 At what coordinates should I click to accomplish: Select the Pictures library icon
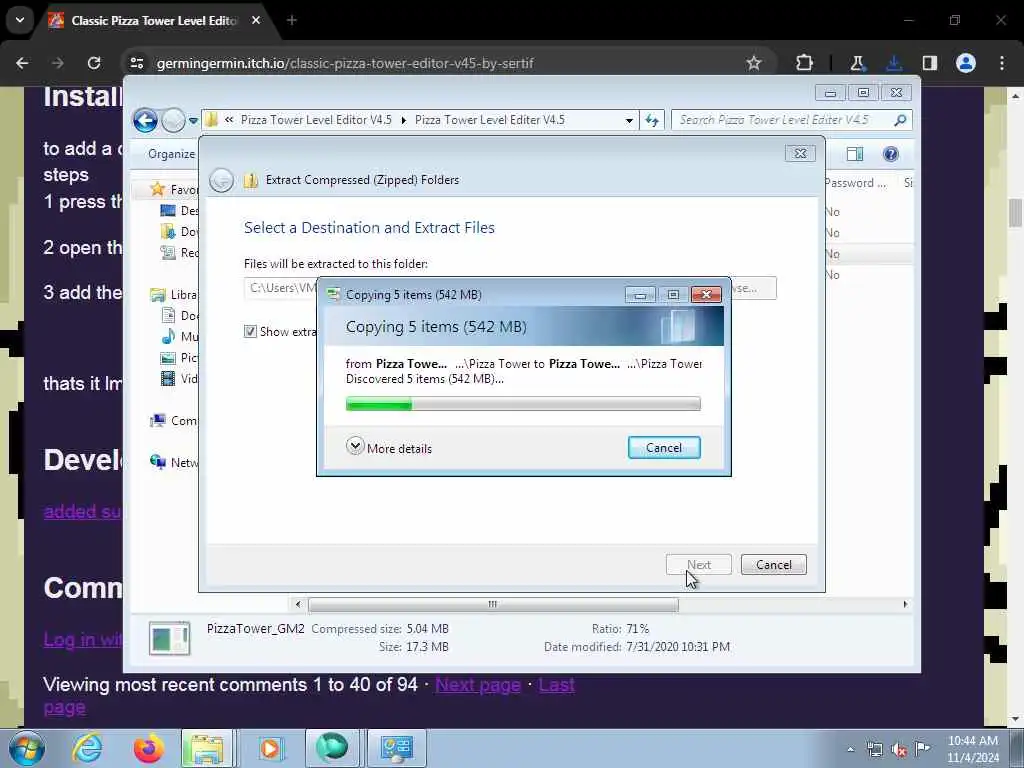coord(168,358)
